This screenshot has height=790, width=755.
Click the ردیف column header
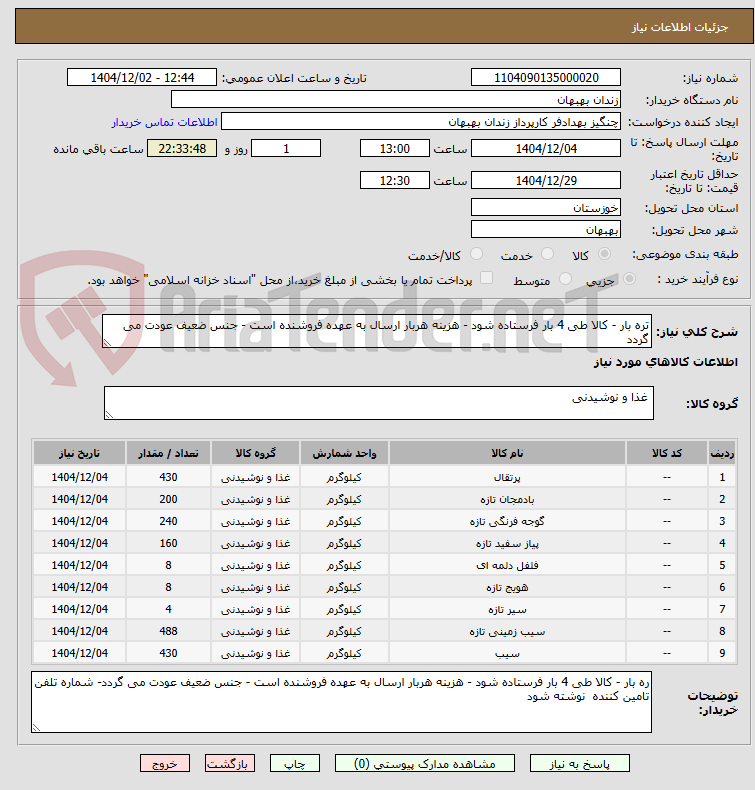pos(722,453)
